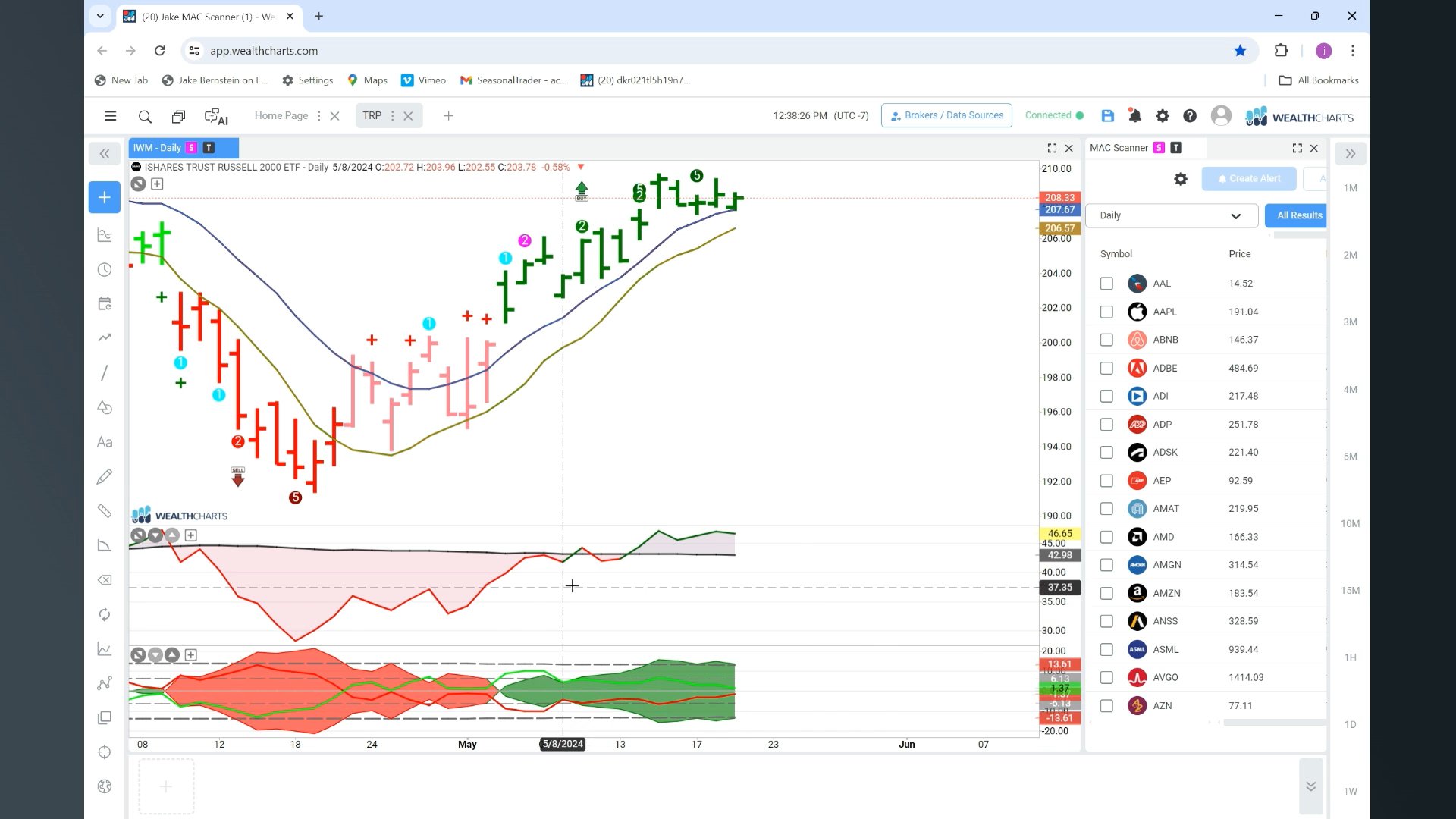The image size is (1456, 819).
Task: Check the ADI checkbox
Action: tap(1106, 396)
